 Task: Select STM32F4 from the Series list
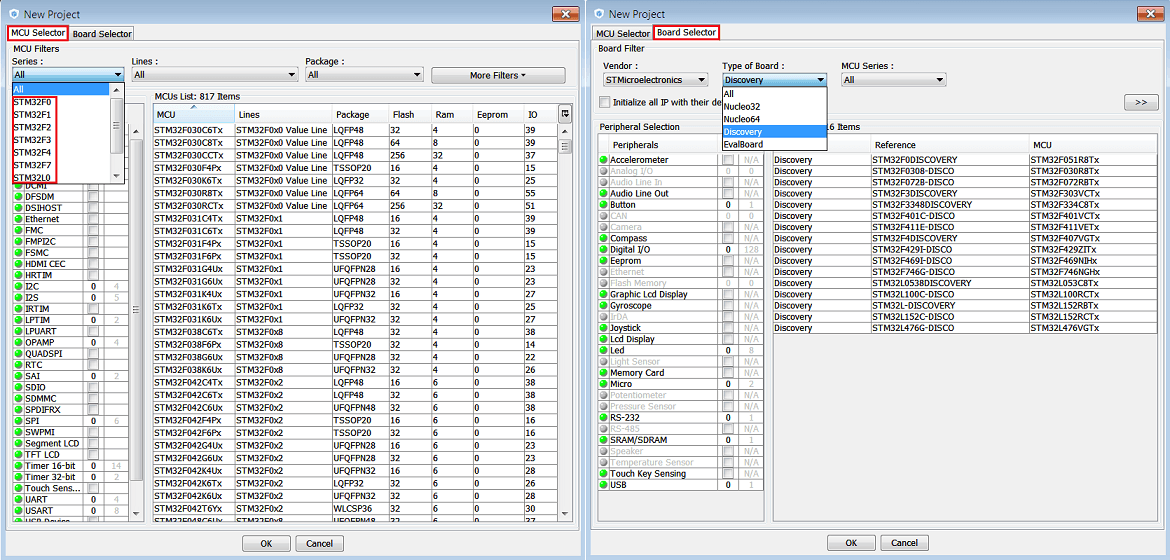click(33, 153)
